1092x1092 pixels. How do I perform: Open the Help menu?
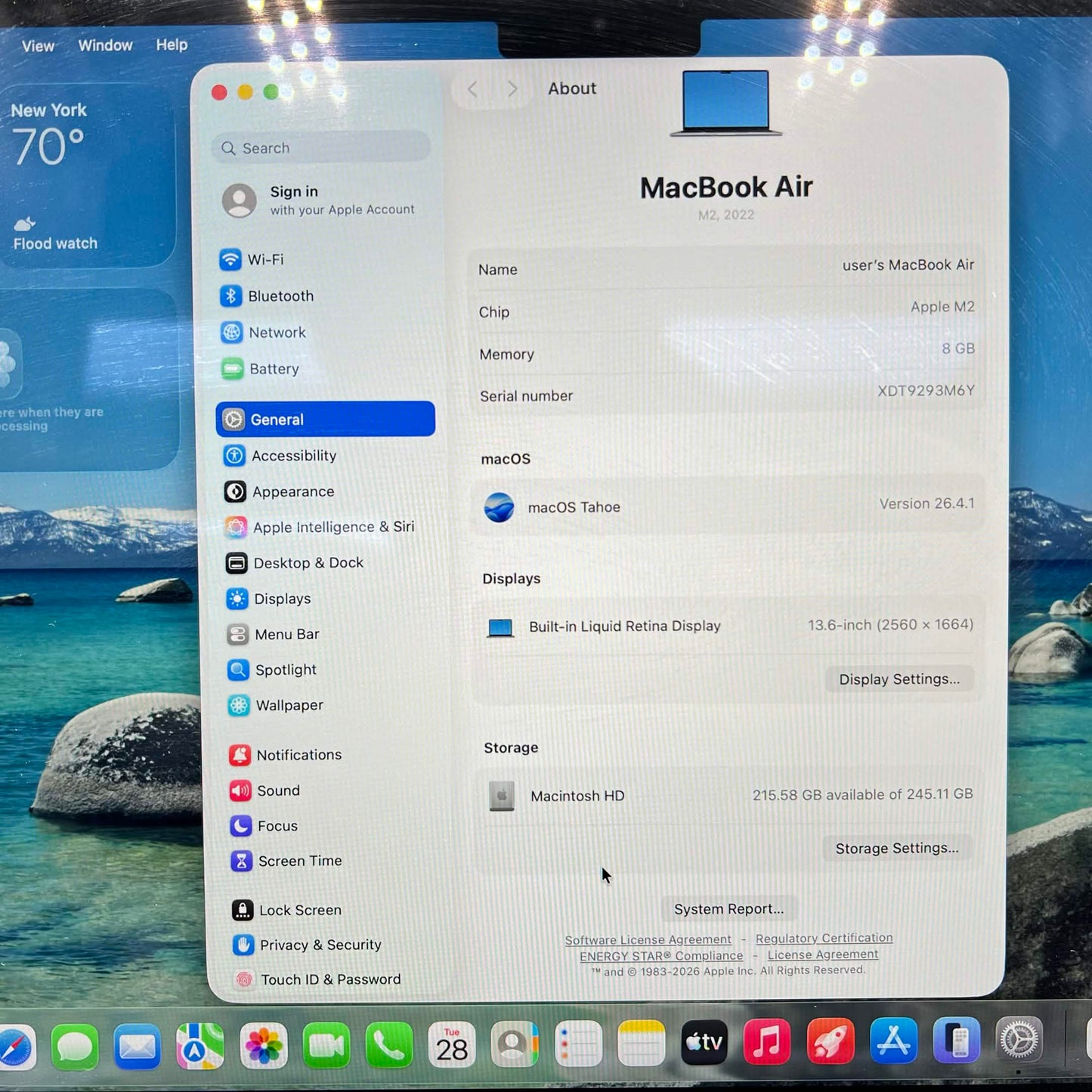(172, 45)
